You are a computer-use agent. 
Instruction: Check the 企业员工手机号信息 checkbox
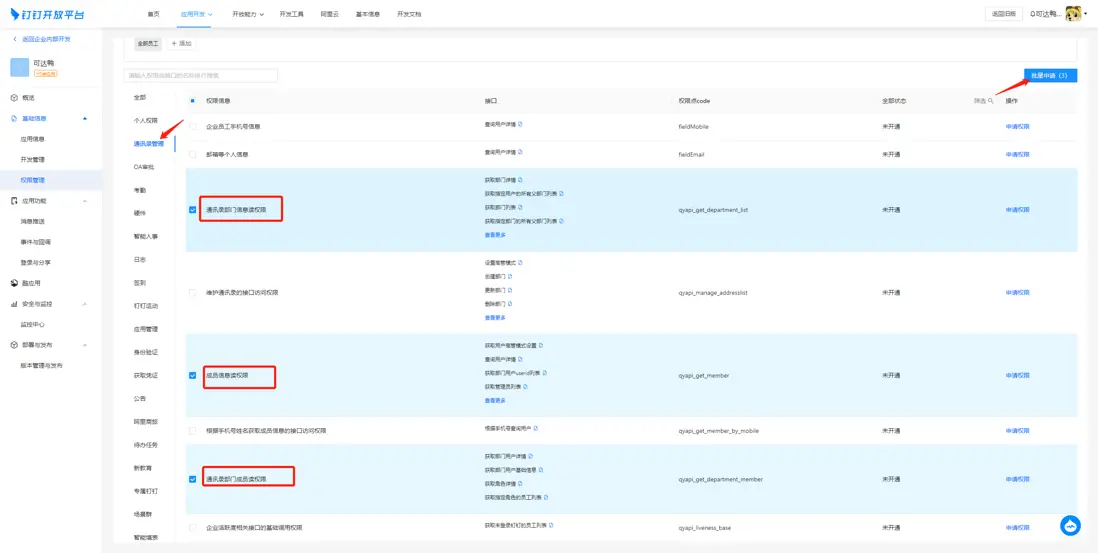(193, 126)
